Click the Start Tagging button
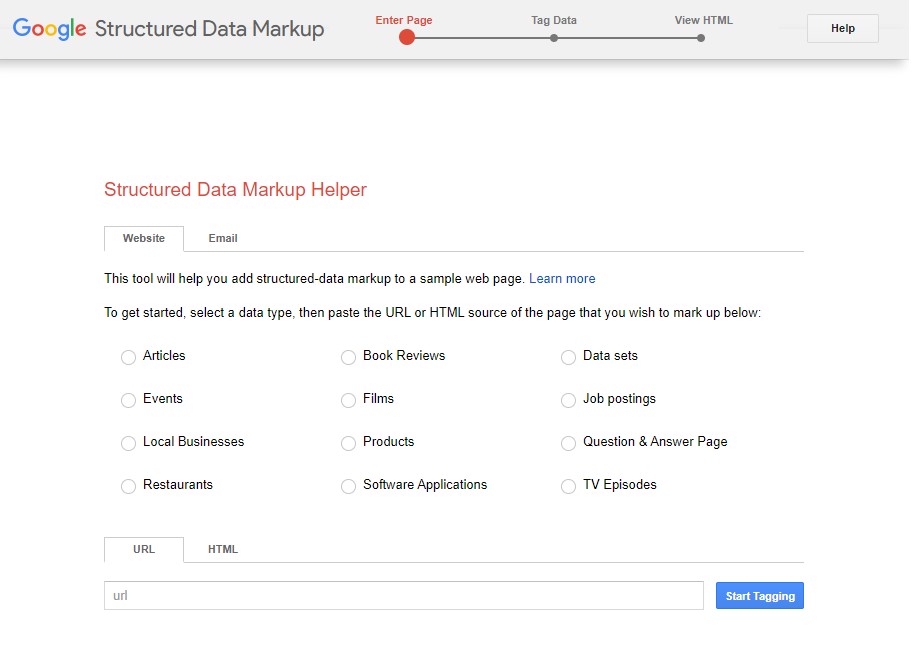912x647 pixels. tap(759, 595)
